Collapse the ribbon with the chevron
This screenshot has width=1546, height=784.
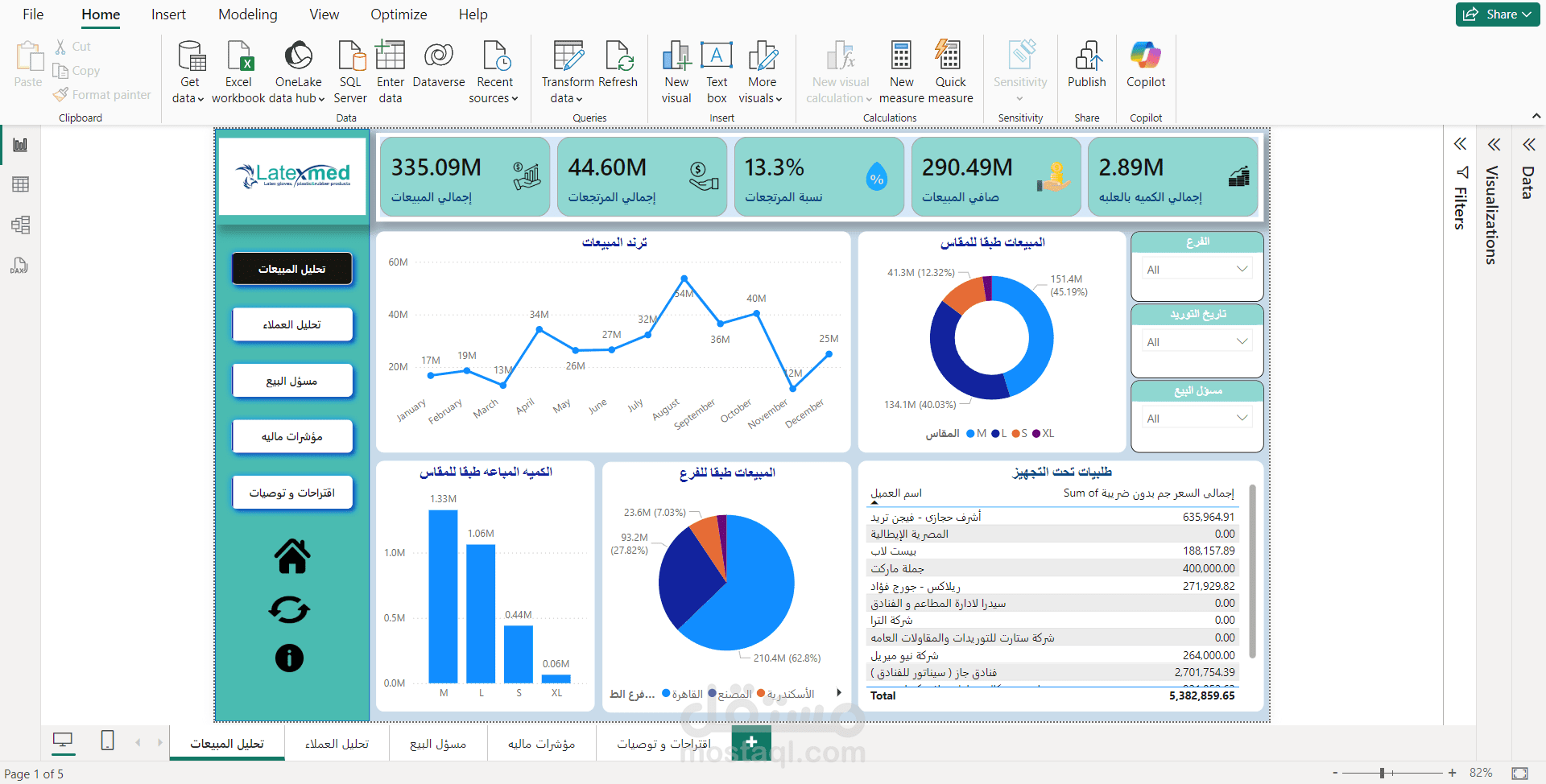[1536, 117]
